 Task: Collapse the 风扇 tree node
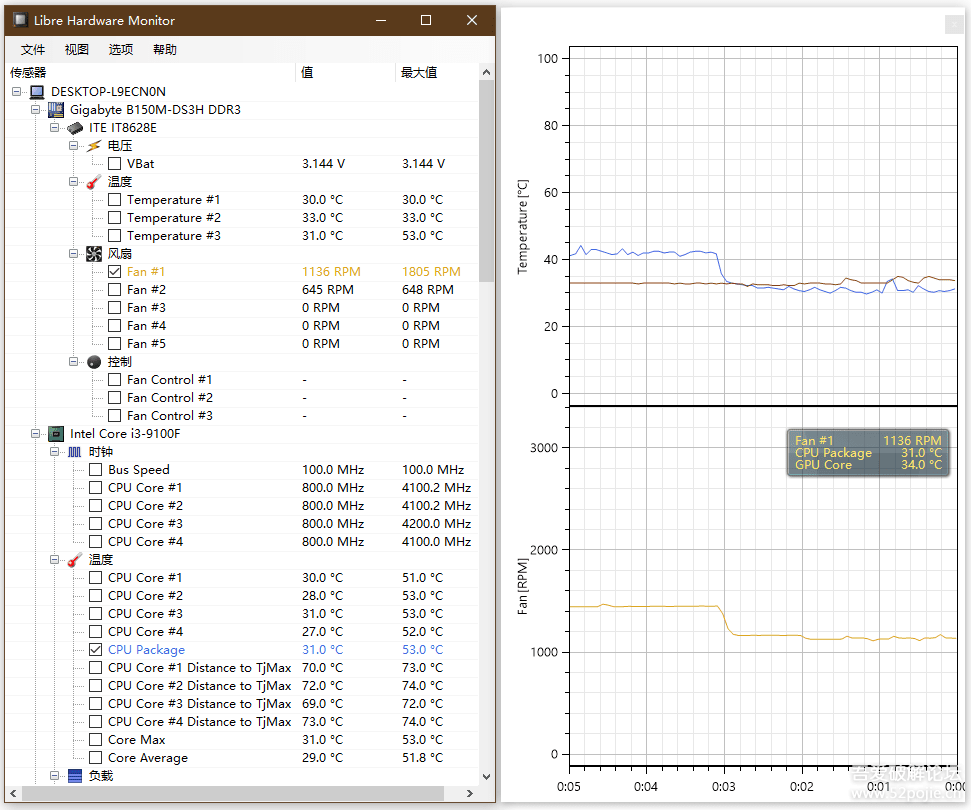point(73,253)
